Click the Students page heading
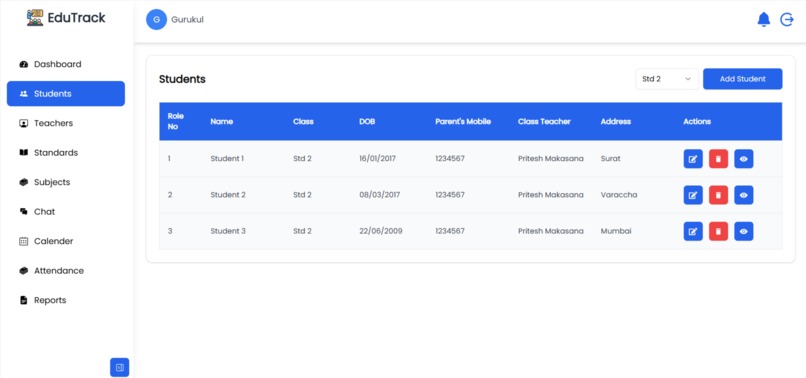Screen dimensions: 806x378 (x=182, y=79)
